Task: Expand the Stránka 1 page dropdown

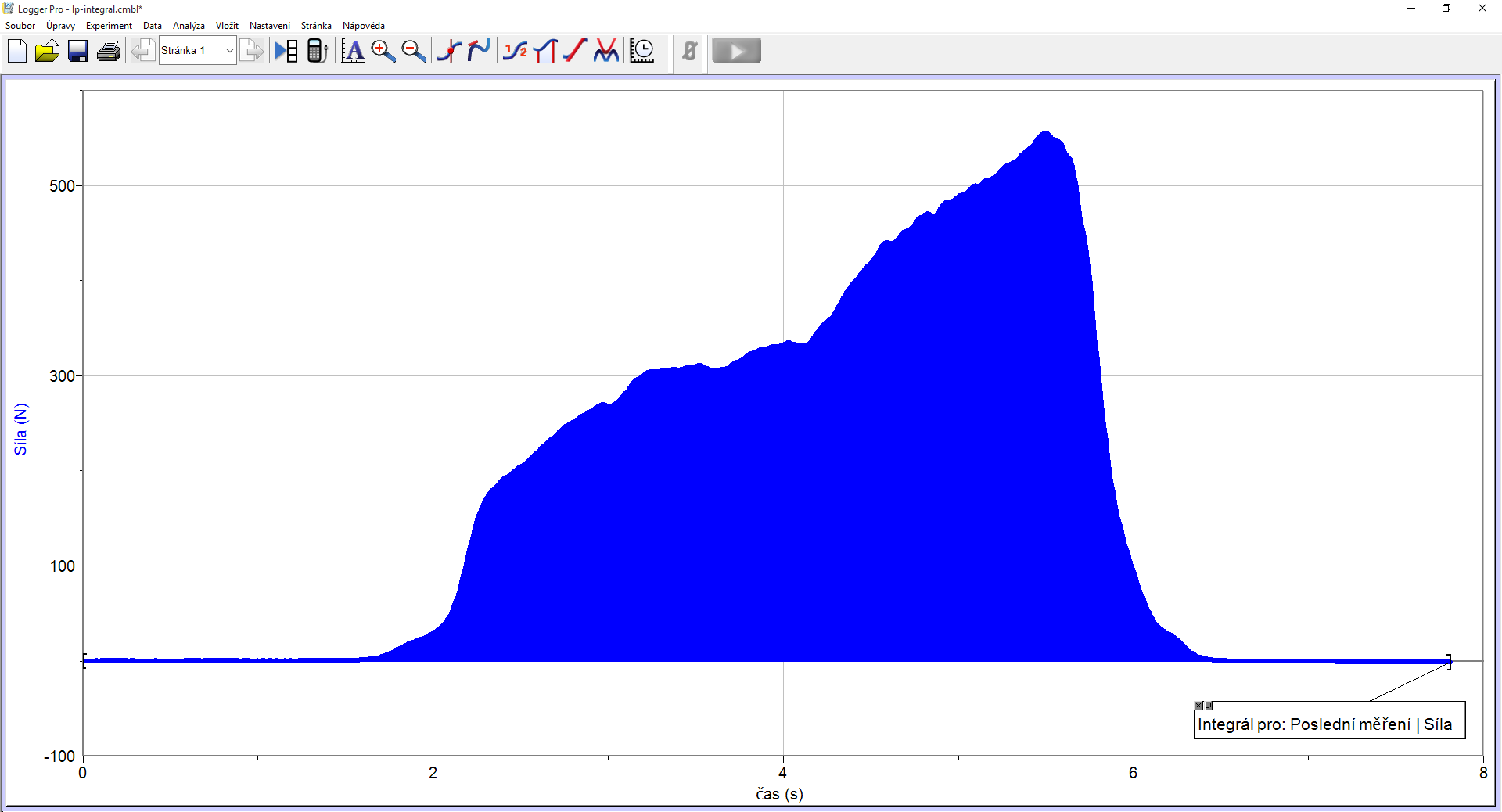Action: (x=229, y=51)
